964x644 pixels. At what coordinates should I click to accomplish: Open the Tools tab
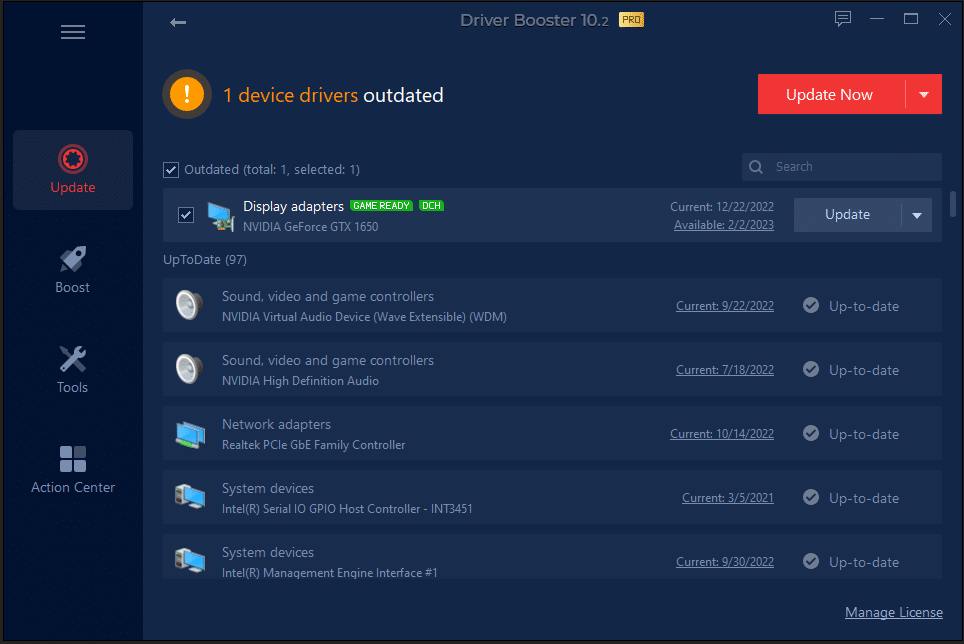[73, 369]
